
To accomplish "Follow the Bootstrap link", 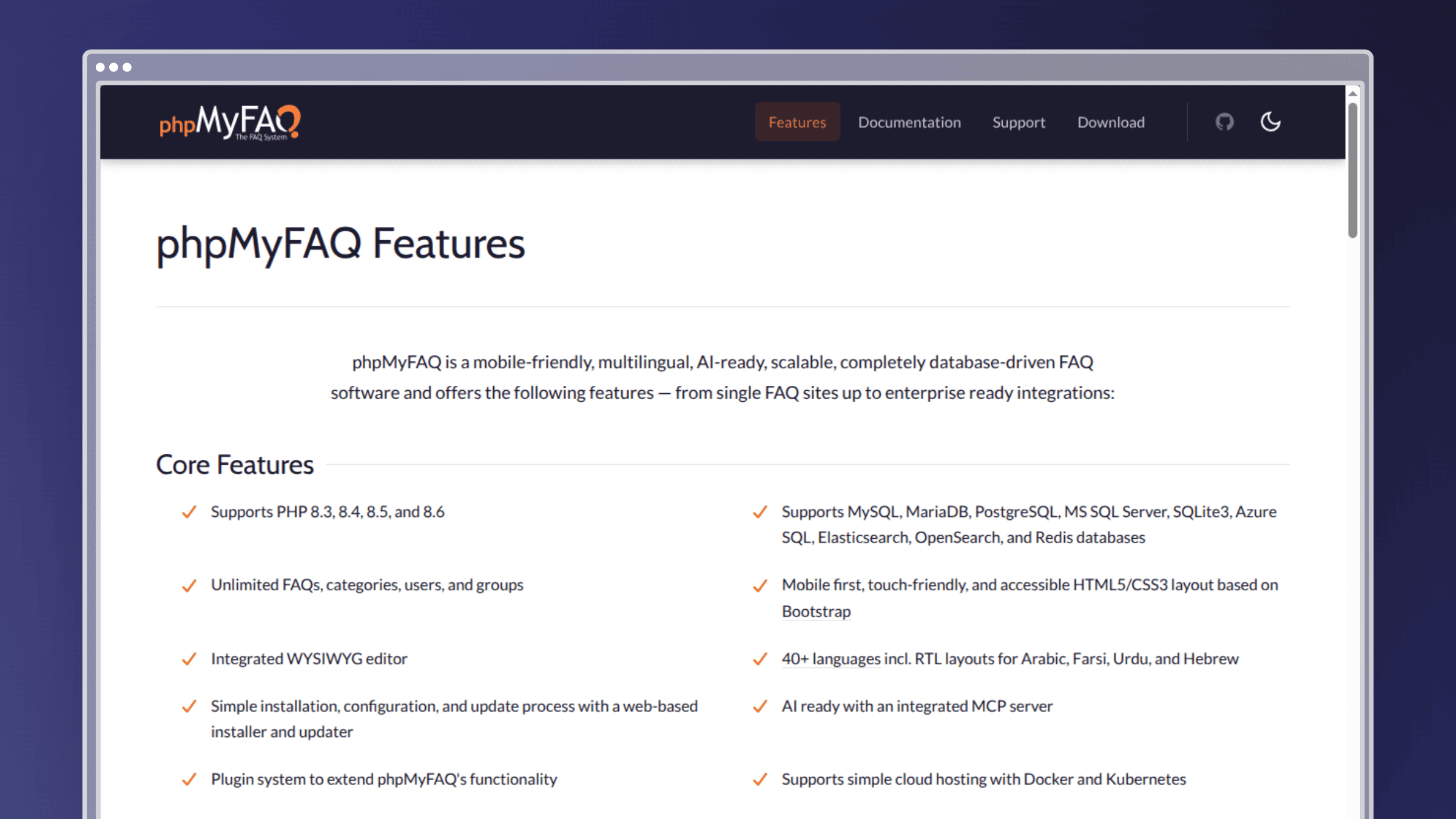I will [x=816, y=611].
